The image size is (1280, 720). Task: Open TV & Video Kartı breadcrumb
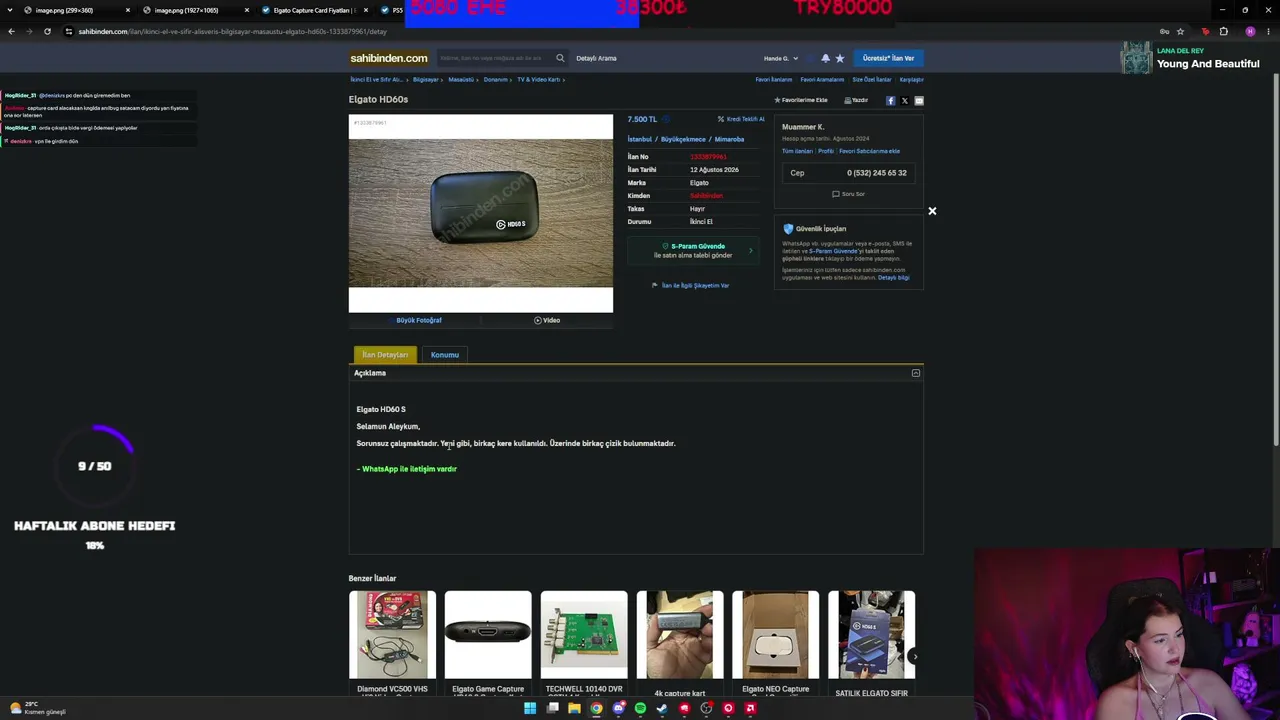point(538,79)
